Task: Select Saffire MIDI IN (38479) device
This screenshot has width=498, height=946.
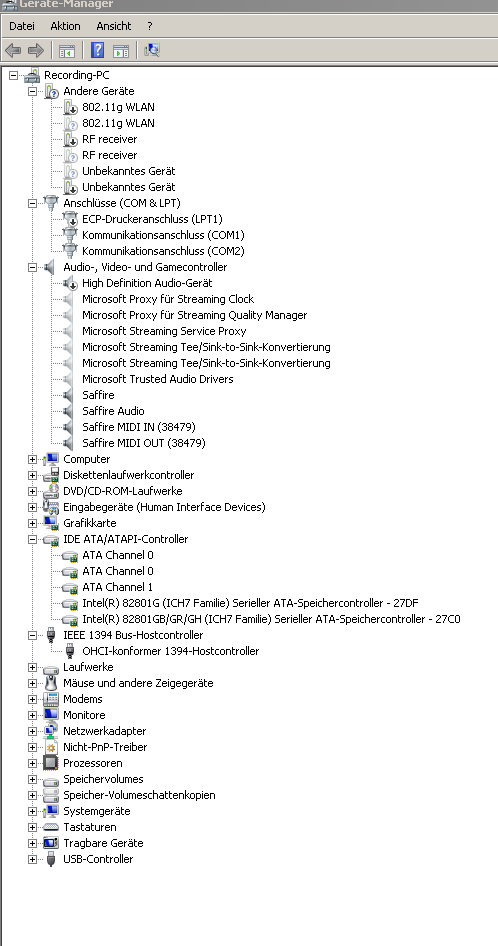Action: [139, 427]
